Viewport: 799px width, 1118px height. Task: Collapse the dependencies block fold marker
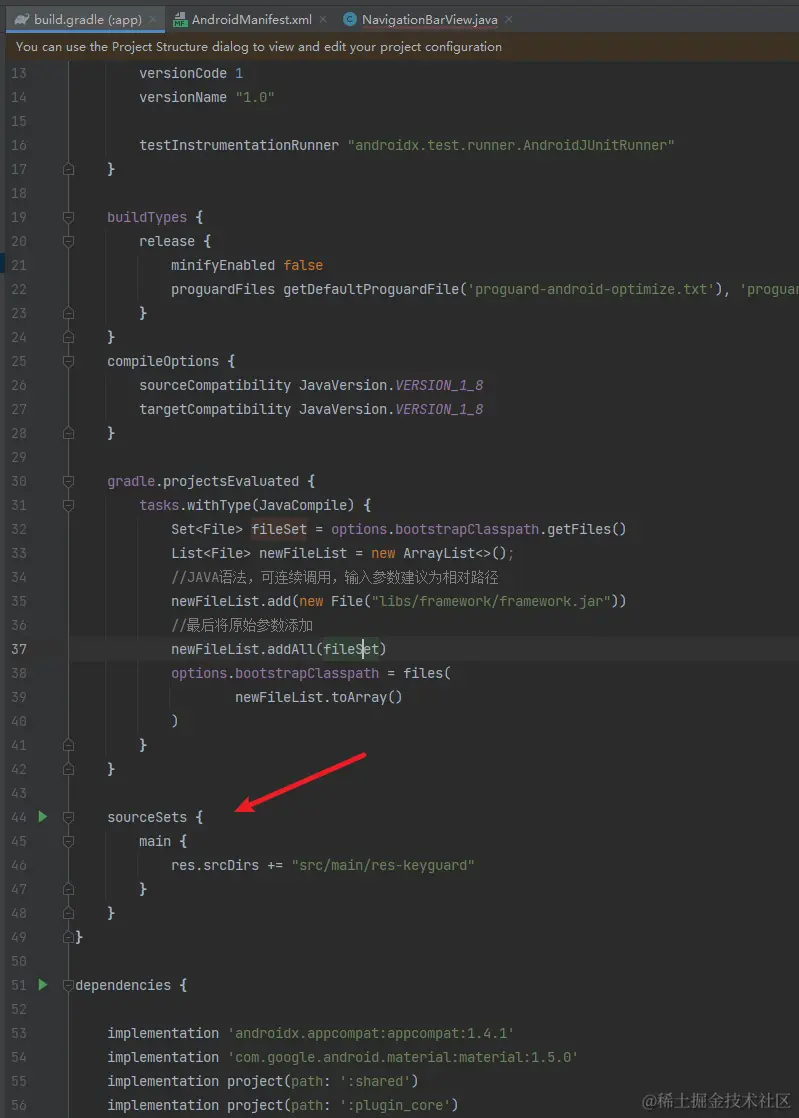pyautogui.click(x=68, y=985)
